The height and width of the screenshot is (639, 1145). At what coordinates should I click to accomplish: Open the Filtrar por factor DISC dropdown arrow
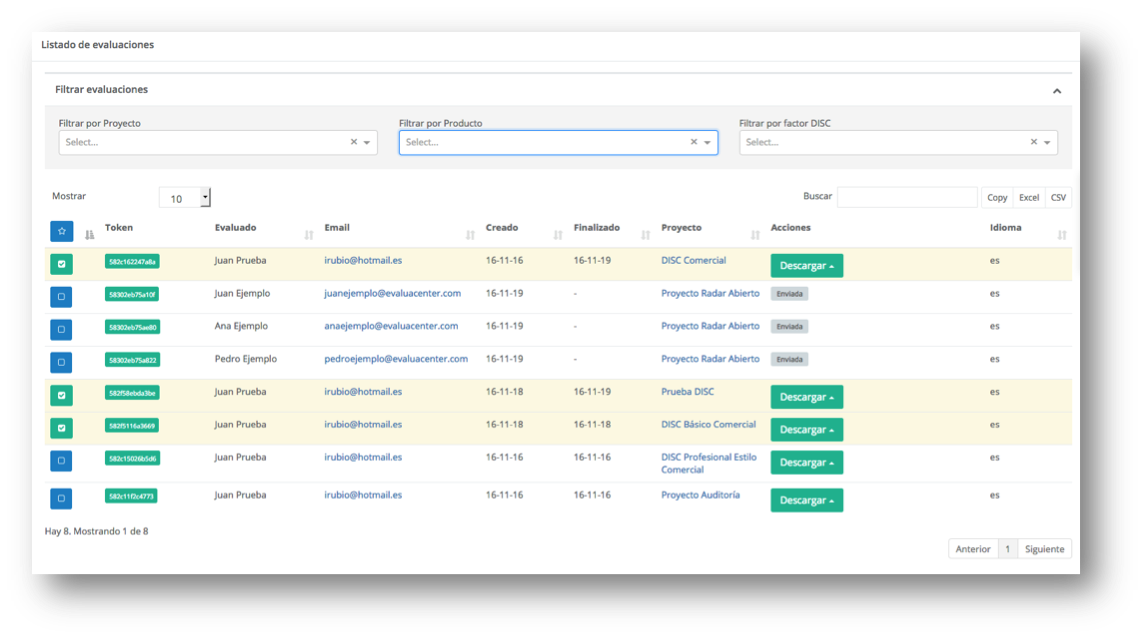pos(1047,142)
